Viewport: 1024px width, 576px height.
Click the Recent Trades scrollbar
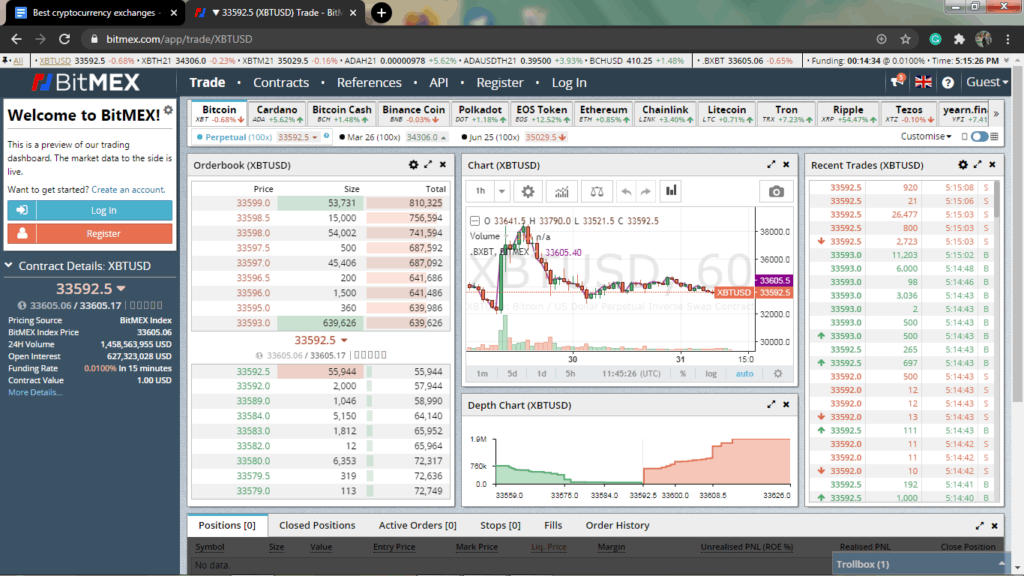pos(997,199)
